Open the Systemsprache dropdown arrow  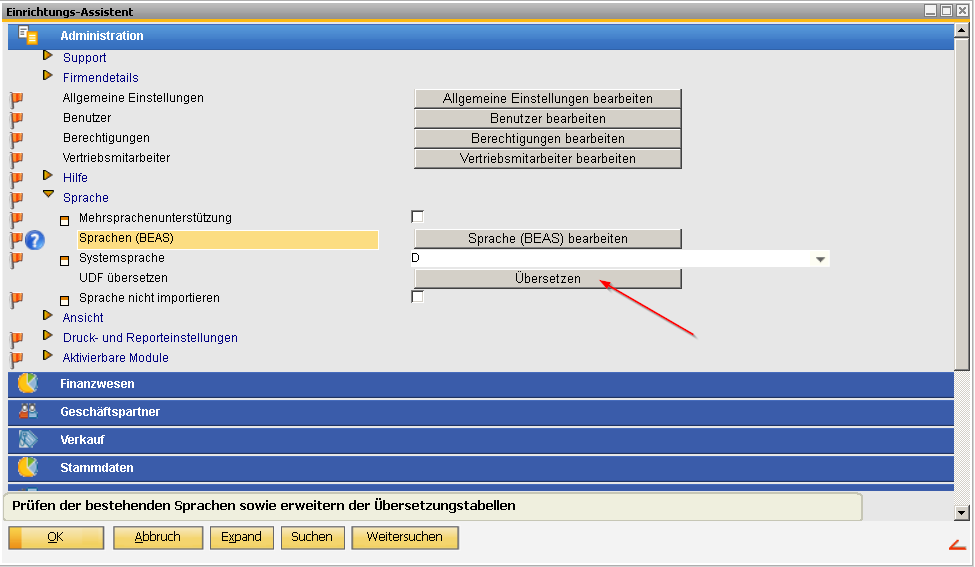820,259
